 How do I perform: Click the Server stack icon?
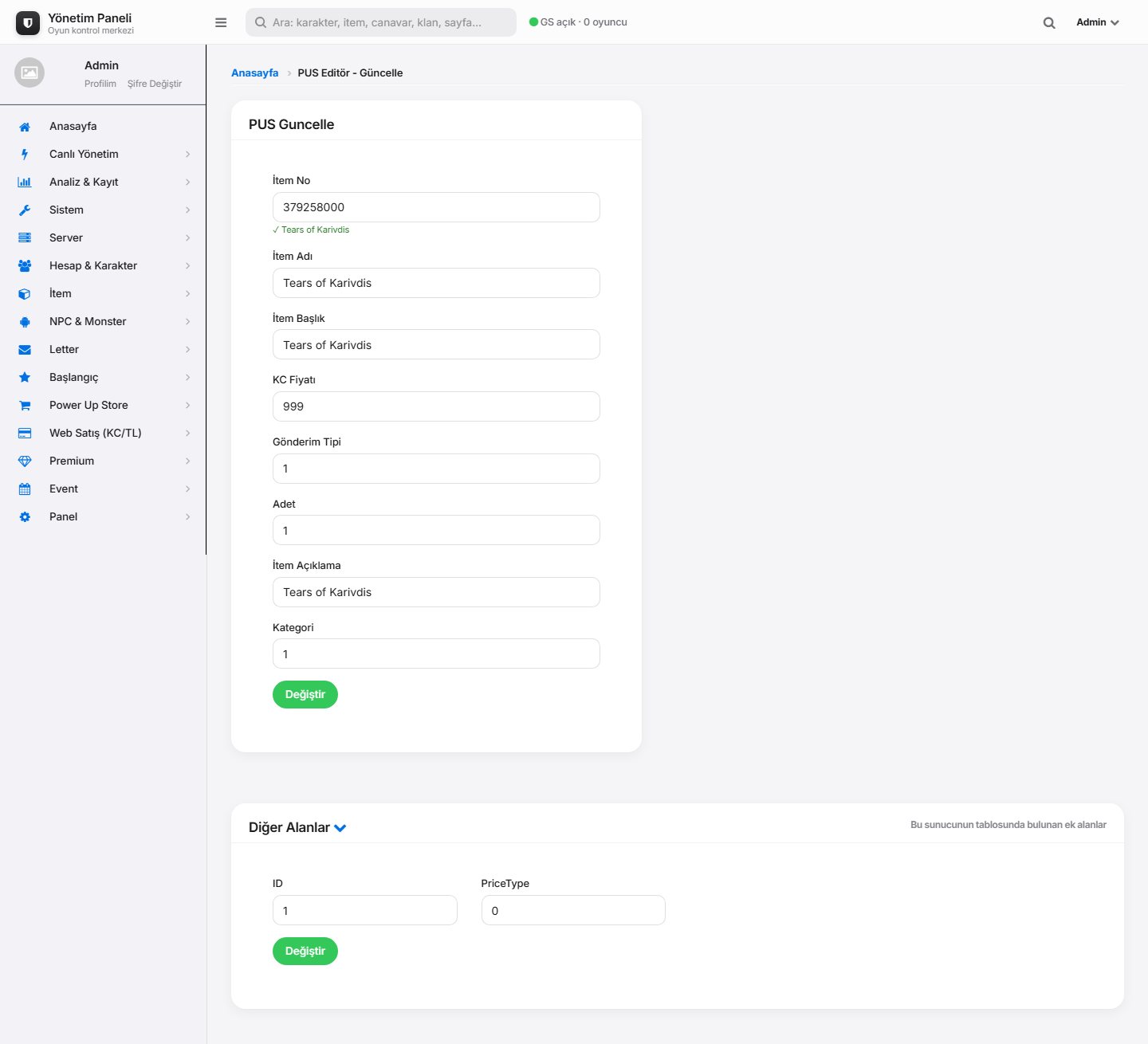pos(25,238)
